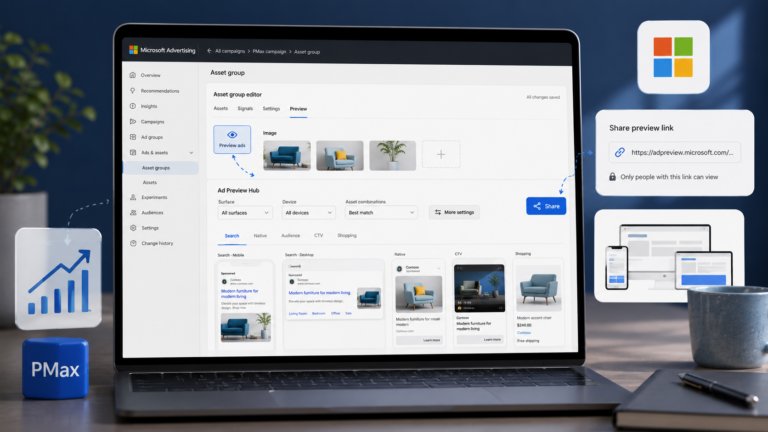Click the desktop ad headline Modern furniture for modern living
Screen dimensions: 768x432
click(319, 292)
